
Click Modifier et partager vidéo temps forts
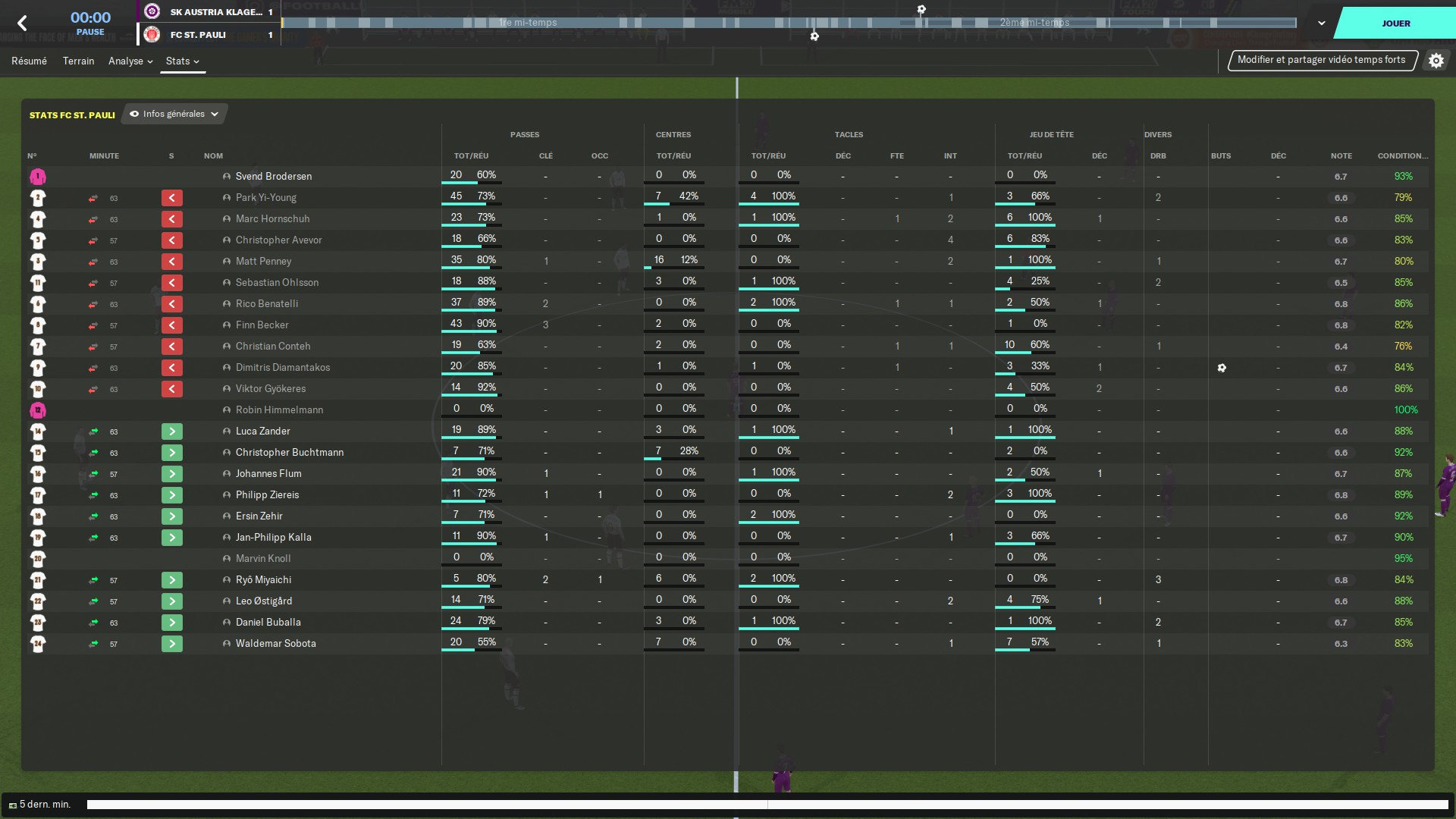pyautogui.click(x=1321, y=60)
